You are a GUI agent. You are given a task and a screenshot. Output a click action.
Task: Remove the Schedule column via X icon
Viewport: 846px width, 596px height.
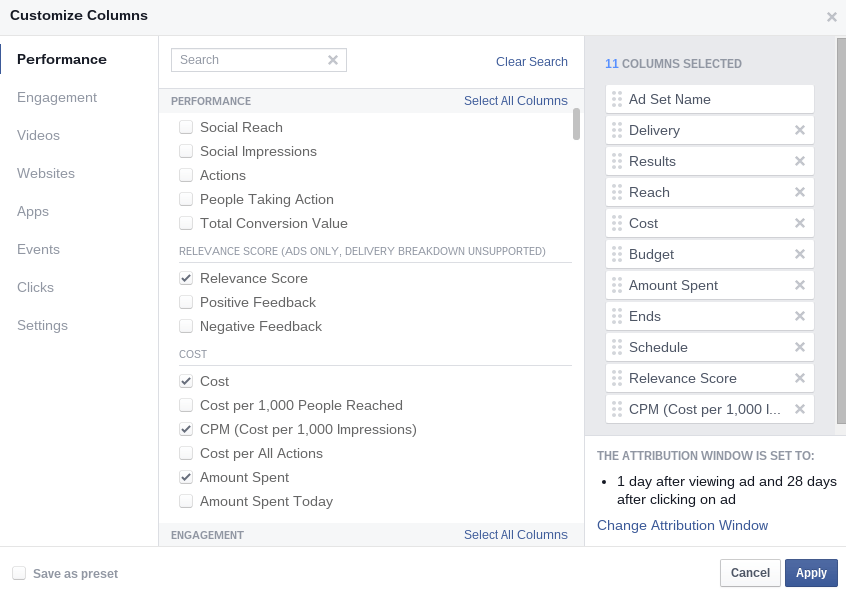[x=799, y=347]
